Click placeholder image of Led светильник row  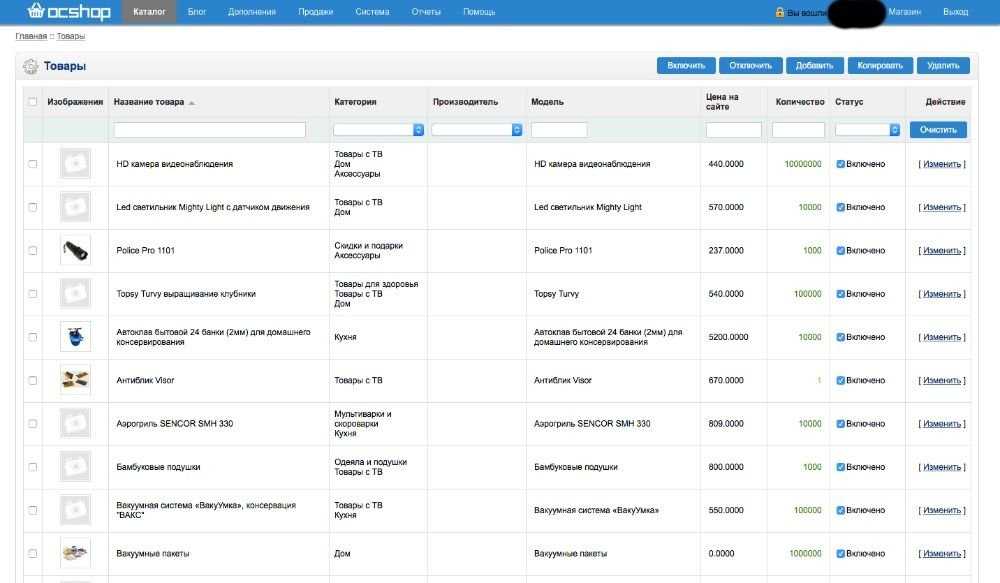pos(75,207)
